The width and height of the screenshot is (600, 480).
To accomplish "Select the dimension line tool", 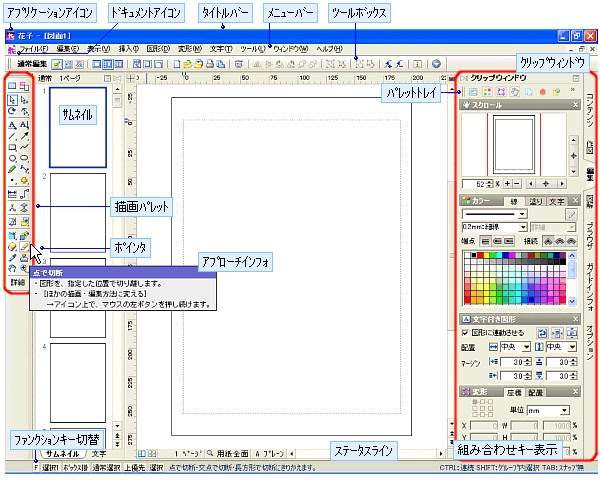I will tap(12, 194).
